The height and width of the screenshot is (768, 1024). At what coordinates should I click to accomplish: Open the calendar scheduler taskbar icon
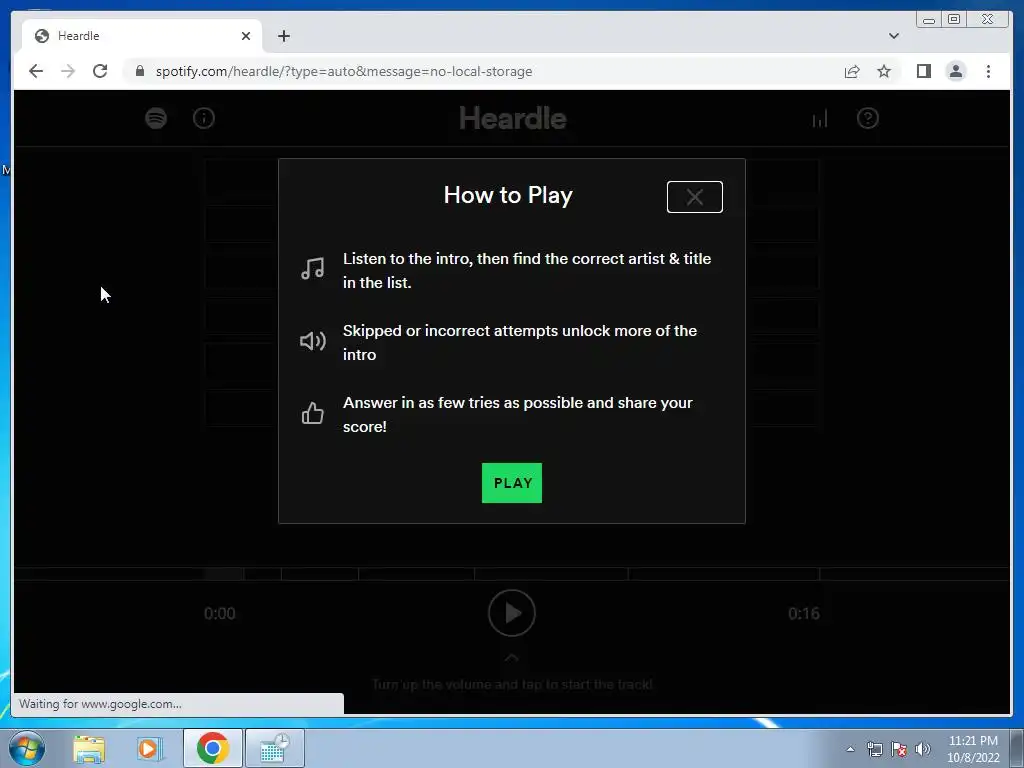pos(274,748)
